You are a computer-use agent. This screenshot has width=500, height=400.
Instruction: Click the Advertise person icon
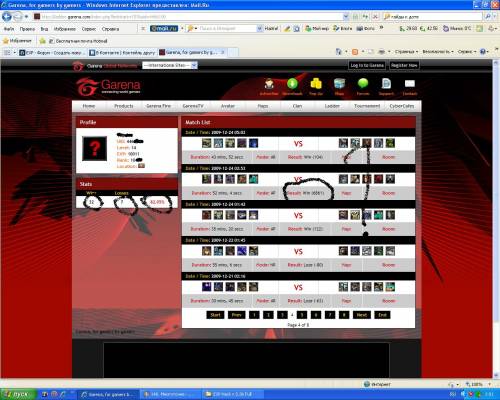(x=269, y=84)
